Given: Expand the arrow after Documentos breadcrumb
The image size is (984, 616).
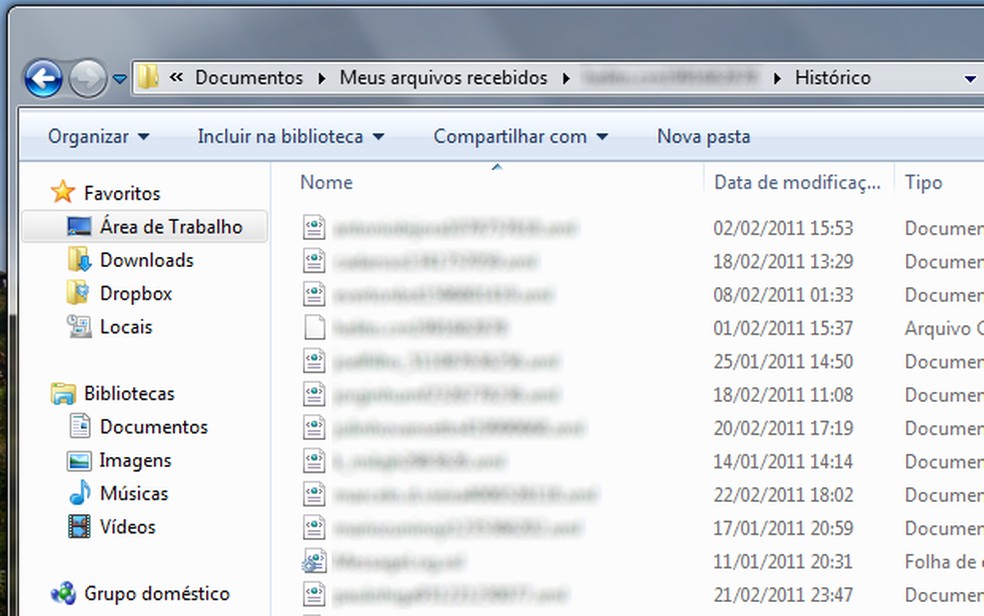Looking at the screenshot, I should click(322, 78).
